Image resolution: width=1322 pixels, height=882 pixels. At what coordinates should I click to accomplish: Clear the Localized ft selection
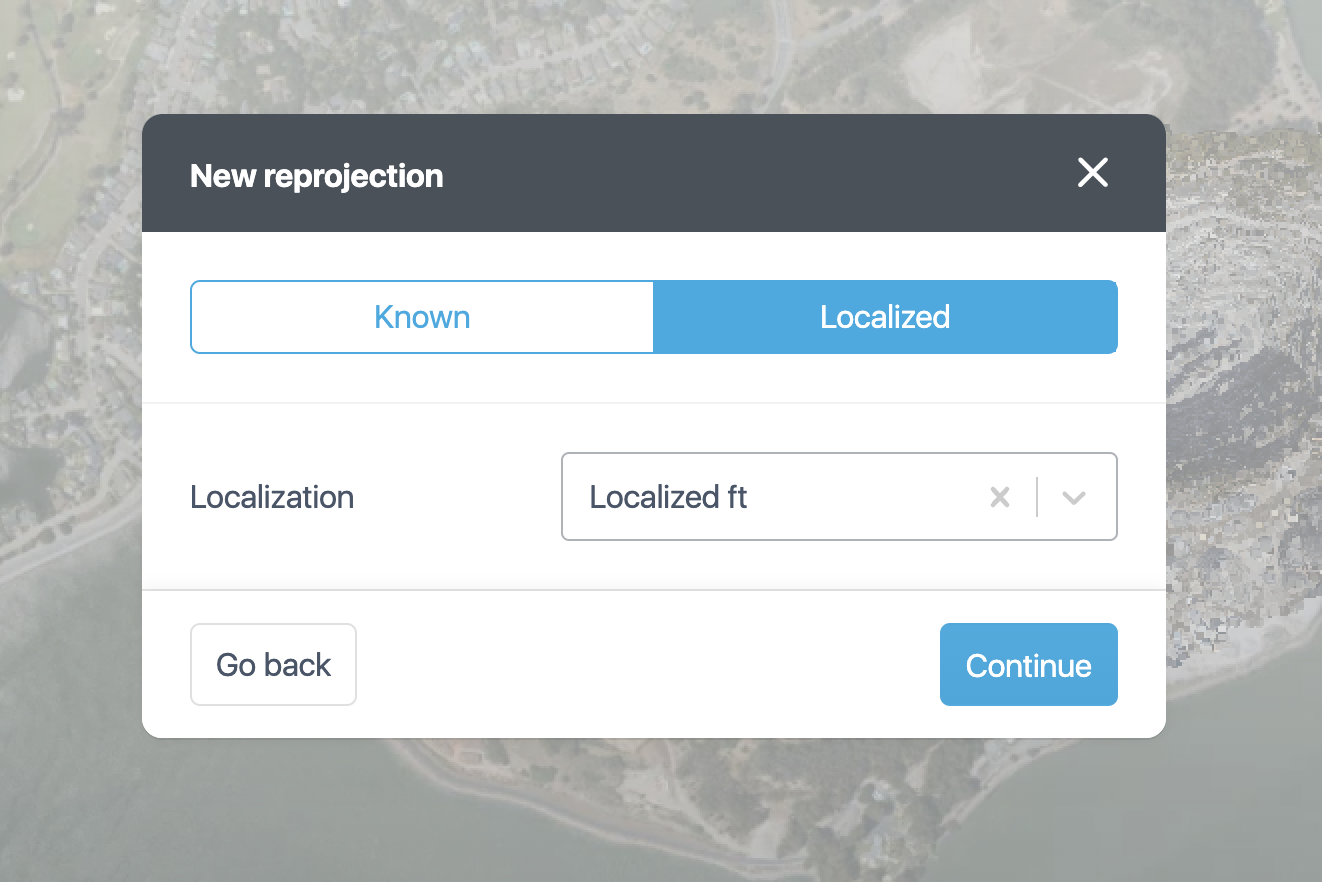[1000, 497]
